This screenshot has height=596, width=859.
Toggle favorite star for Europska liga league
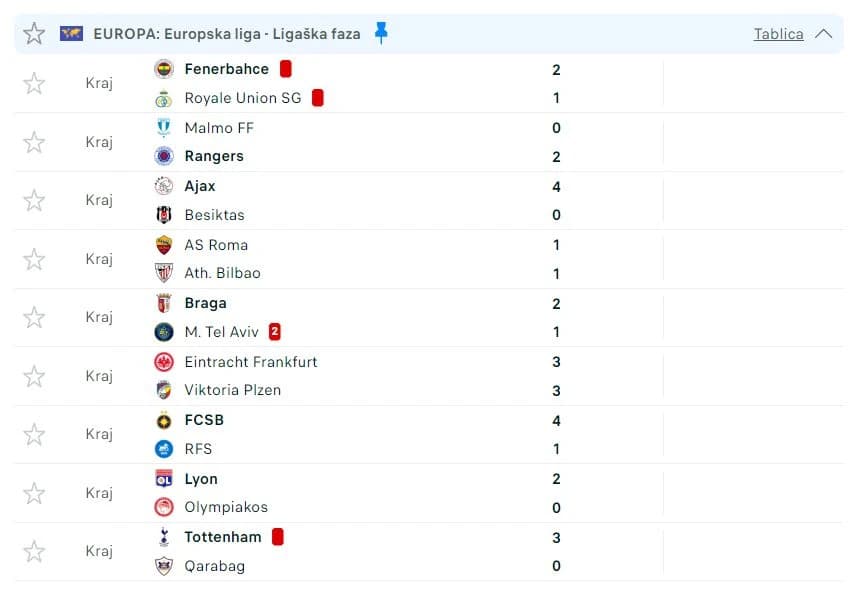click(34, 33)
